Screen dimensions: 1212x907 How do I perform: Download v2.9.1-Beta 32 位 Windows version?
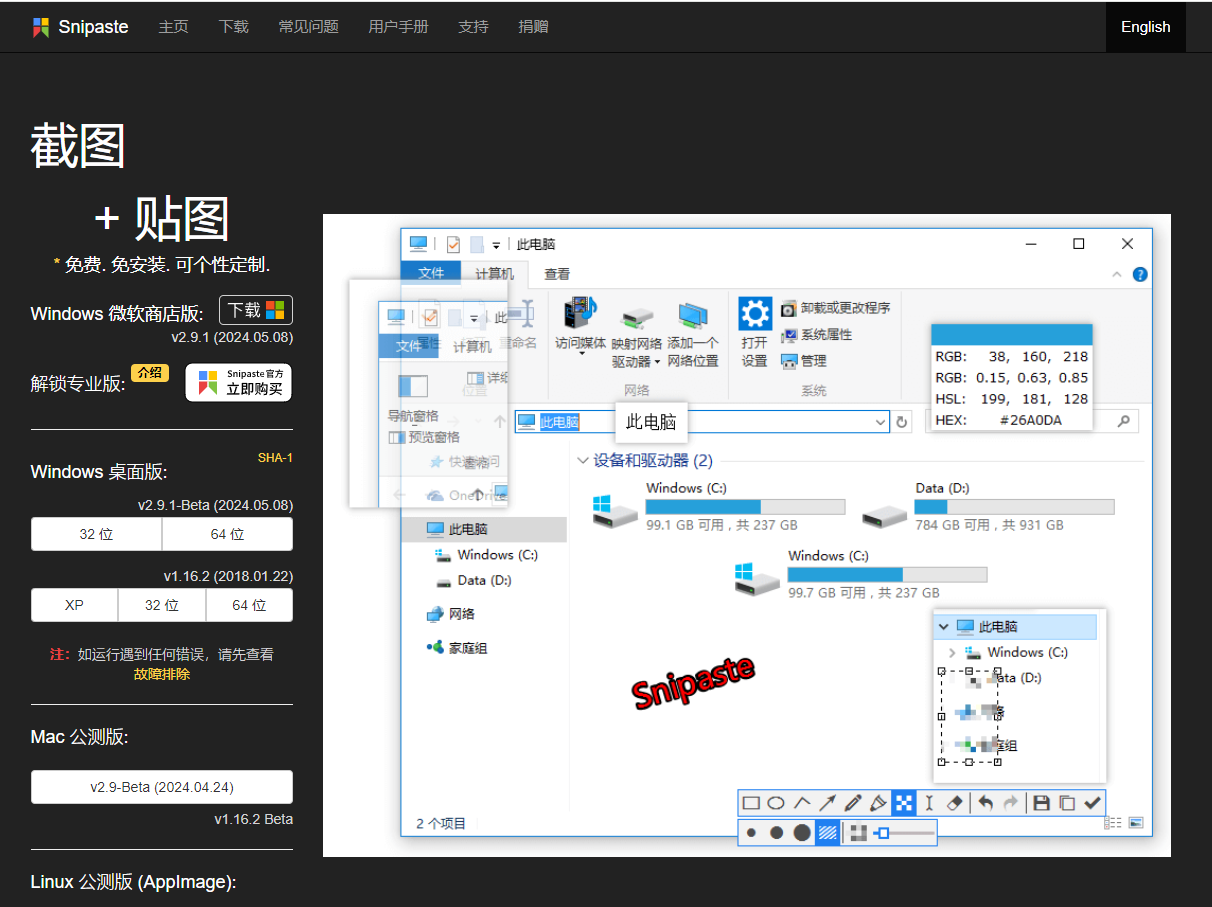point(97,534)
